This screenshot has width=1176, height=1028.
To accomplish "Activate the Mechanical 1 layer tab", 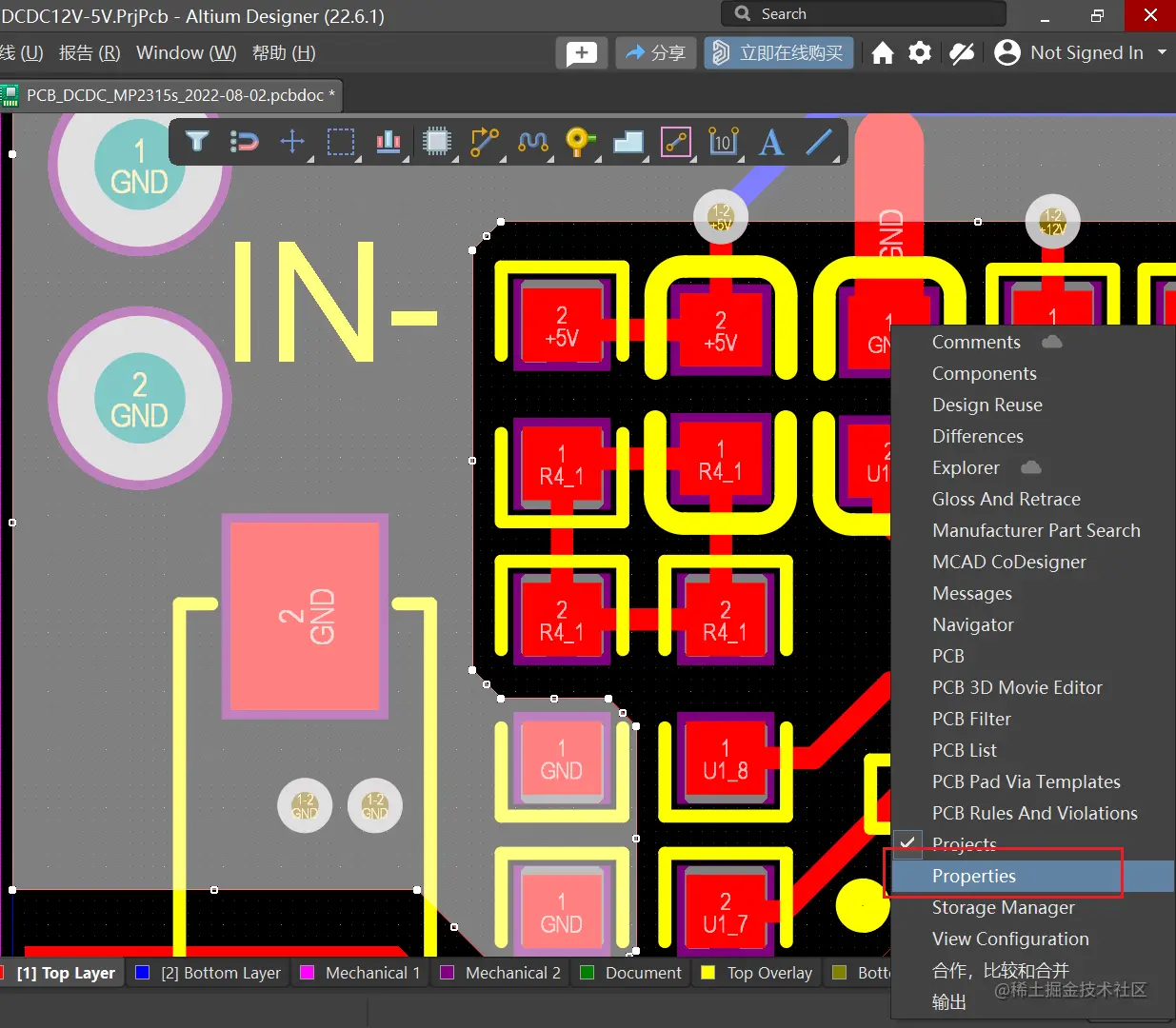I will coord(360,973).
